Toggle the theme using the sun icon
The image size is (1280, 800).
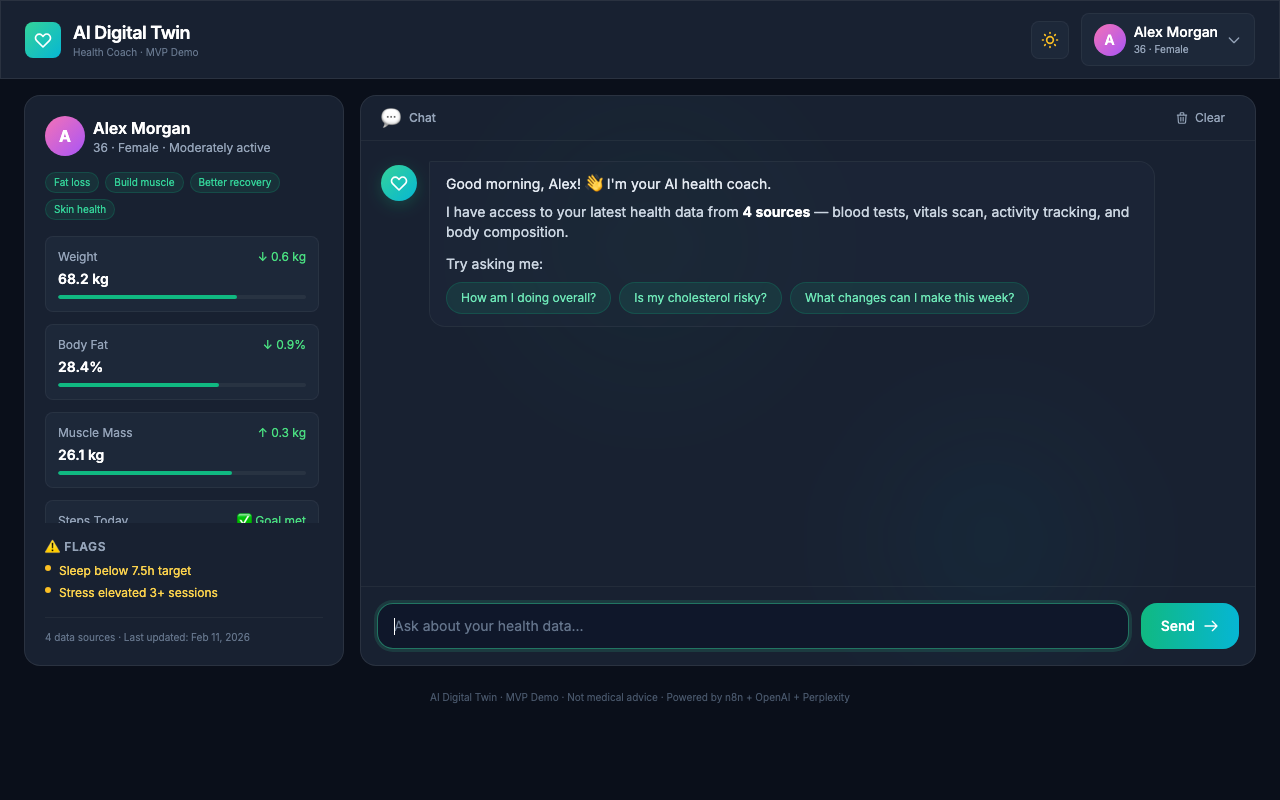point(1049,39)
